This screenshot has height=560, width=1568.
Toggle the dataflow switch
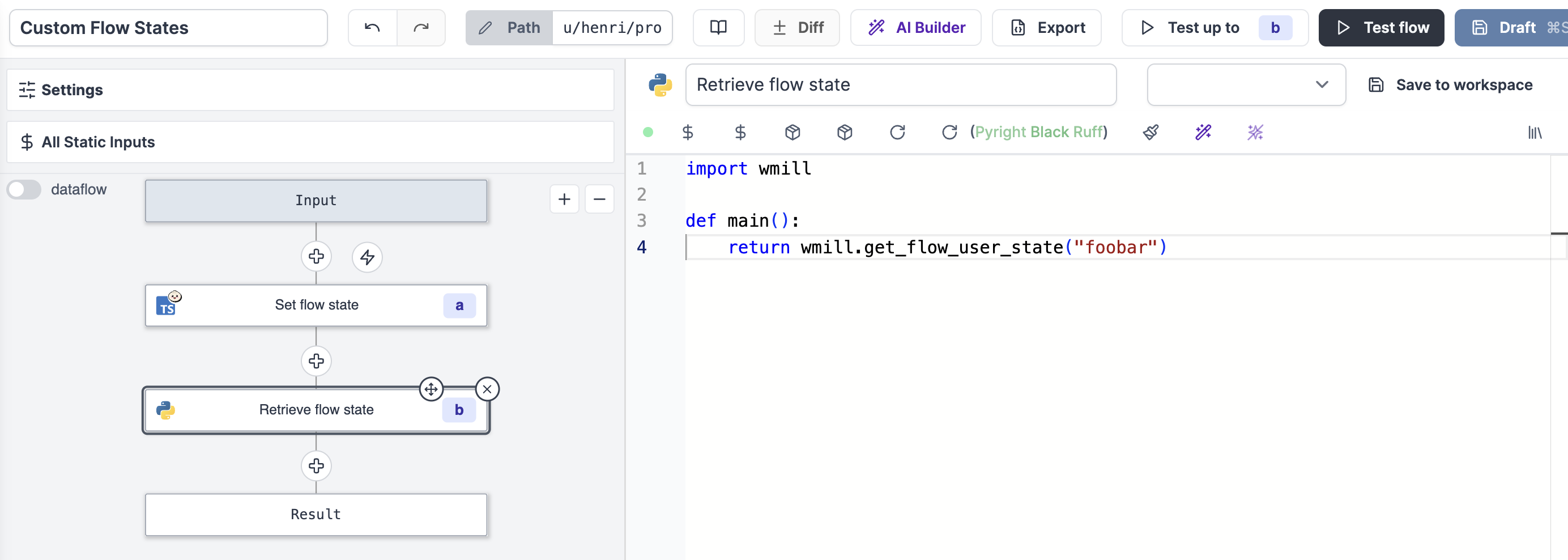coord(24,189)
